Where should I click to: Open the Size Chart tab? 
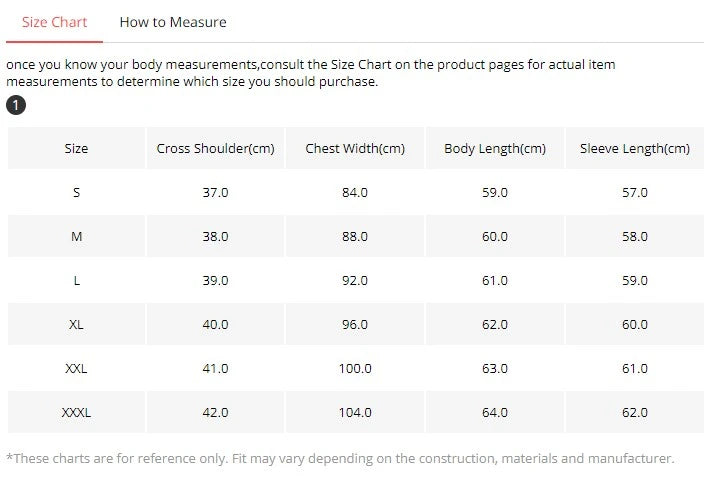tap(54, 22)
